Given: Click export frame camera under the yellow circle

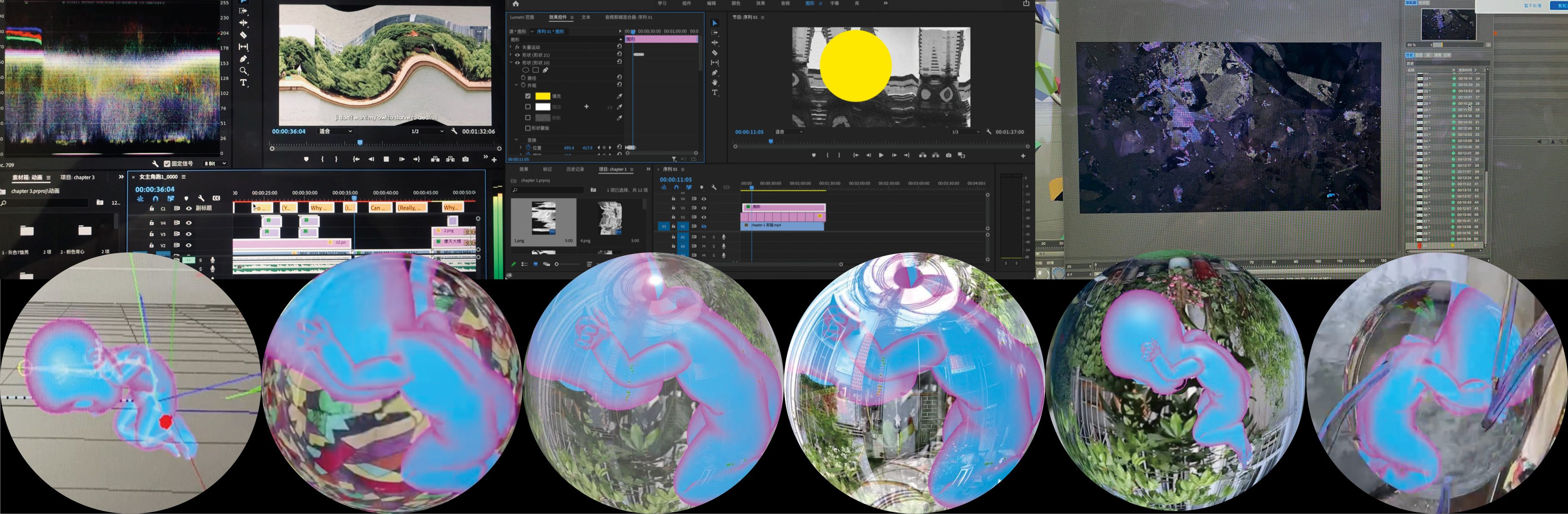Looking at the screenshot, I should [948, 155].
